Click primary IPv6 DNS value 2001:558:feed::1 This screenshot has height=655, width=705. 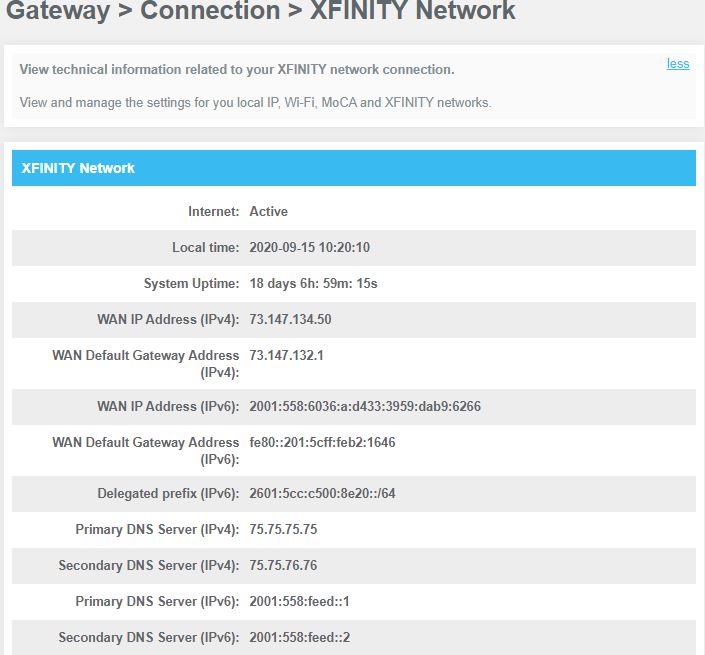(x=300, y=602)
